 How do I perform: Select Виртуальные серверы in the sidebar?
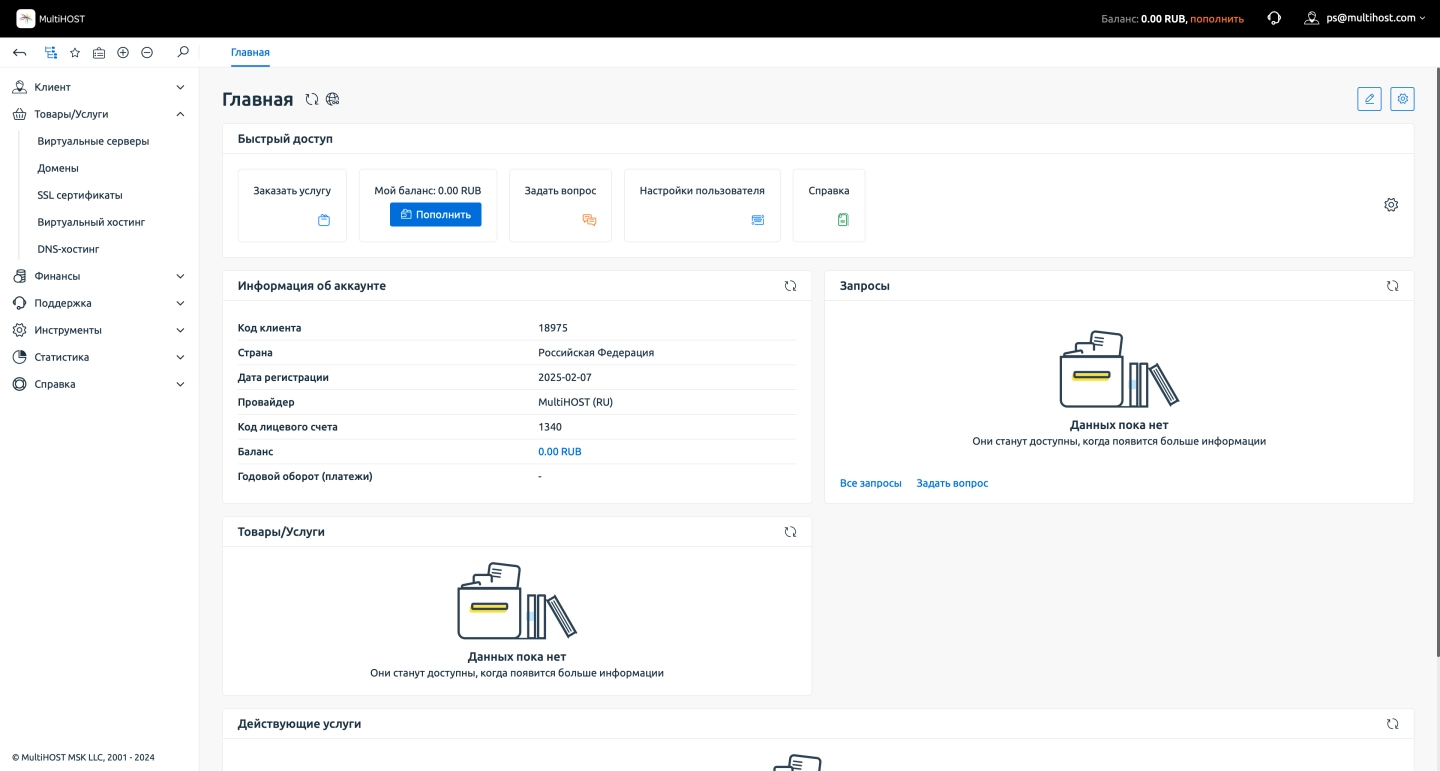point(93,141)
